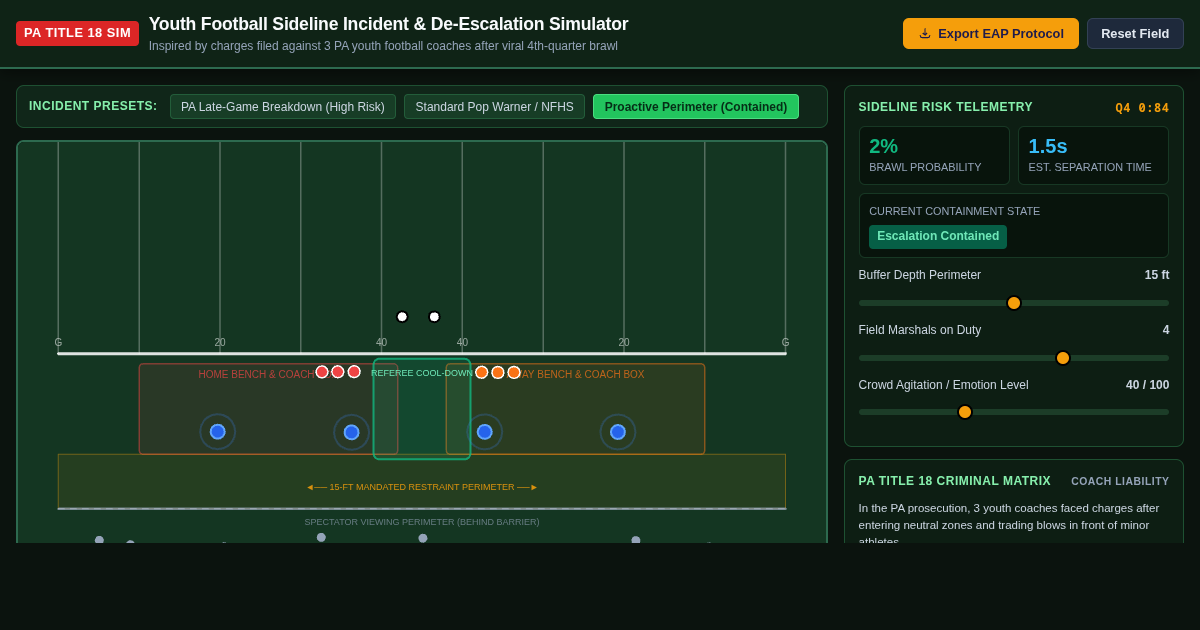Click the Incident Presets label

coord(93,106)
